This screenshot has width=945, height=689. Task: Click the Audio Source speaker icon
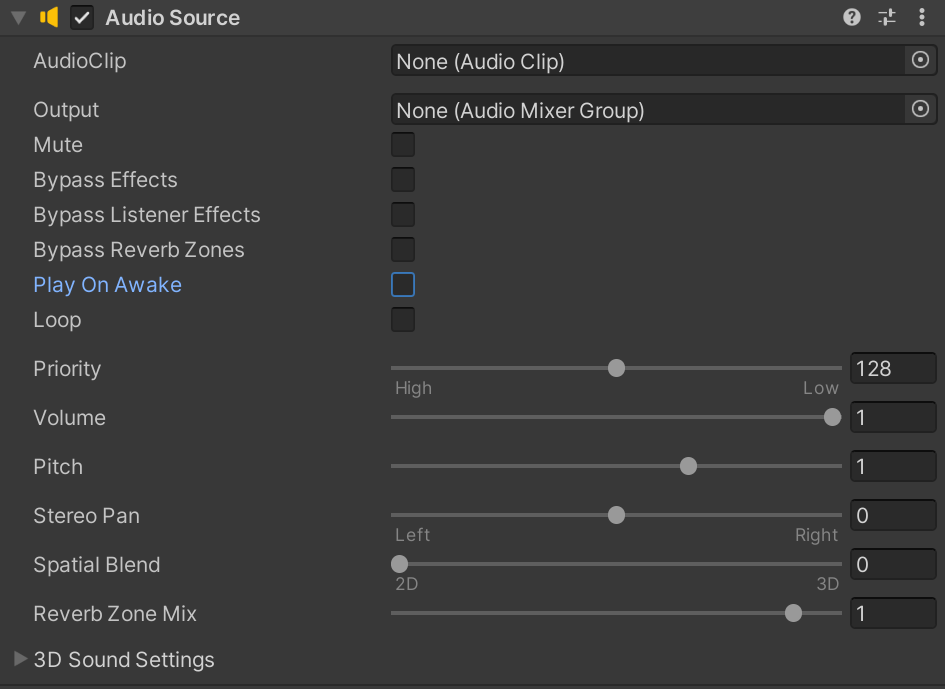tap(47, 17)
